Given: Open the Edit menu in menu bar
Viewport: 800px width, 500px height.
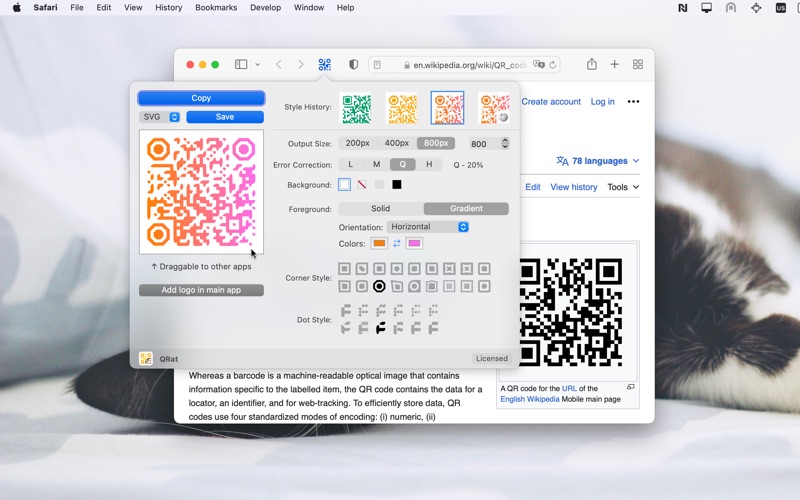Looking at the screenshot, I should point(104,8).
